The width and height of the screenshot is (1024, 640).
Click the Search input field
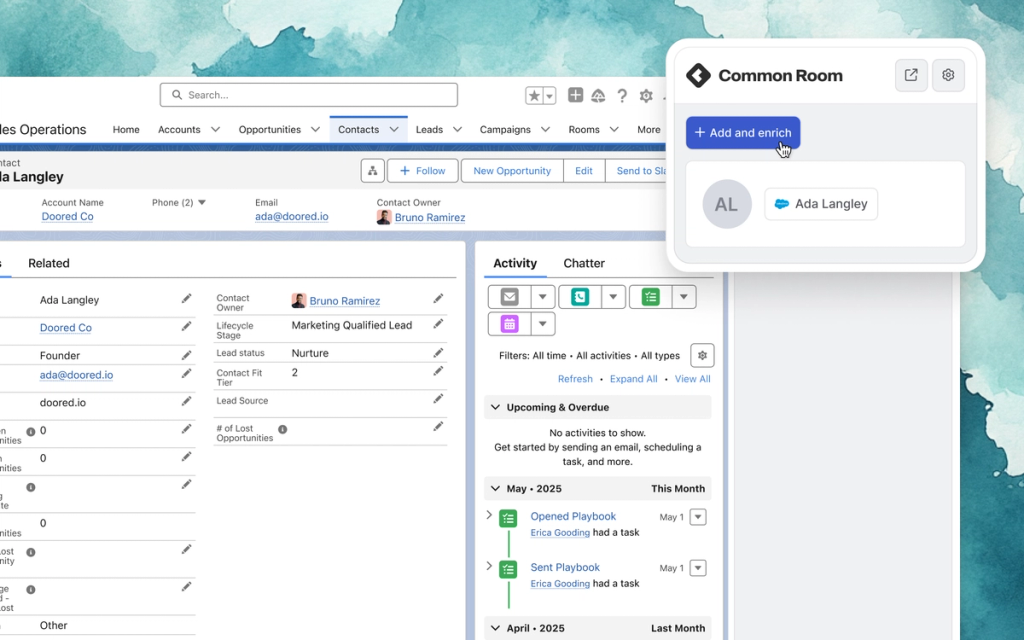pyautogui.click(x=308, y=95)
